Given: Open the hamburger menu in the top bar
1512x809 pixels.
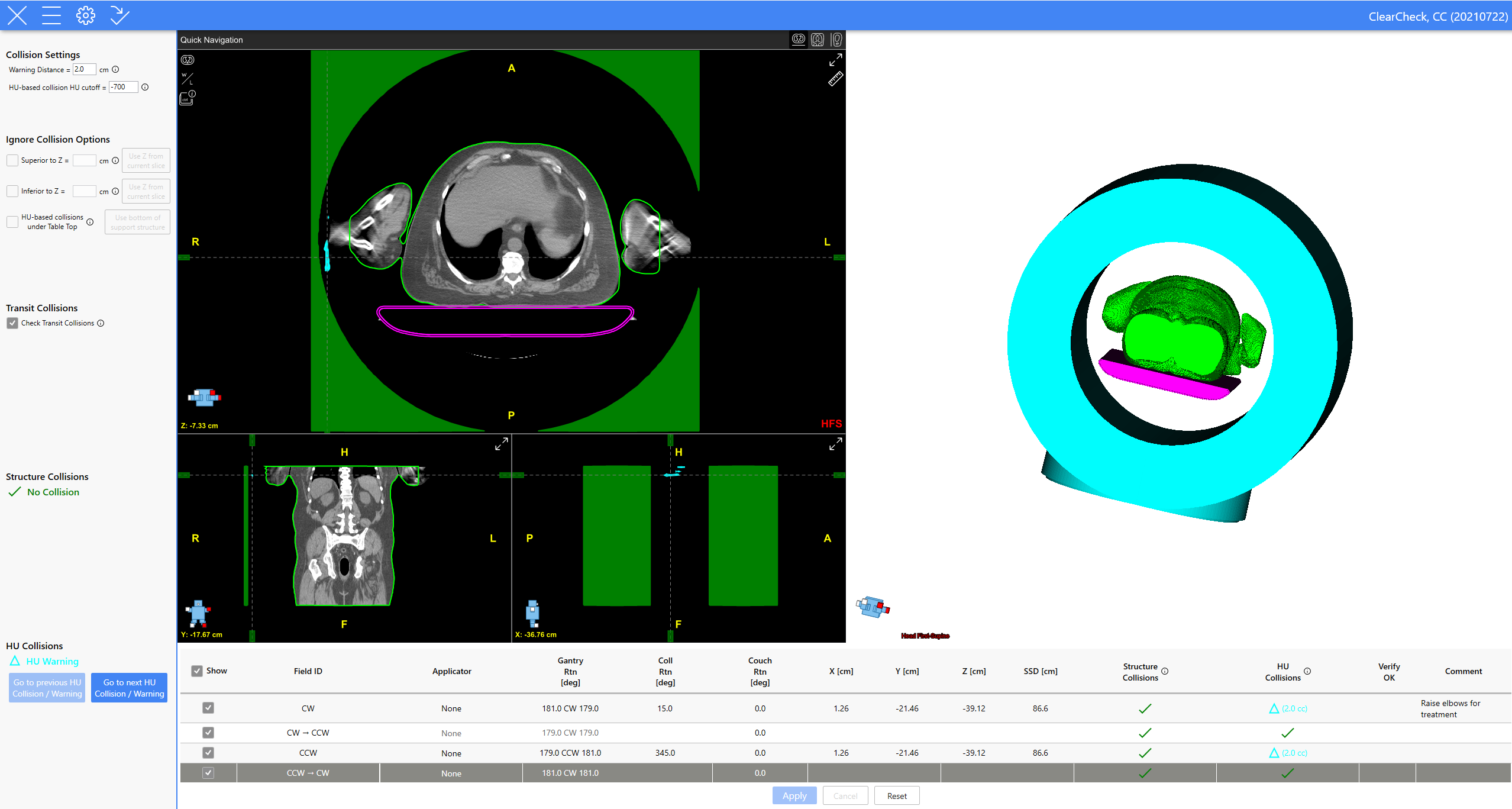Looking at the screenshot, I should coord(51,15).
